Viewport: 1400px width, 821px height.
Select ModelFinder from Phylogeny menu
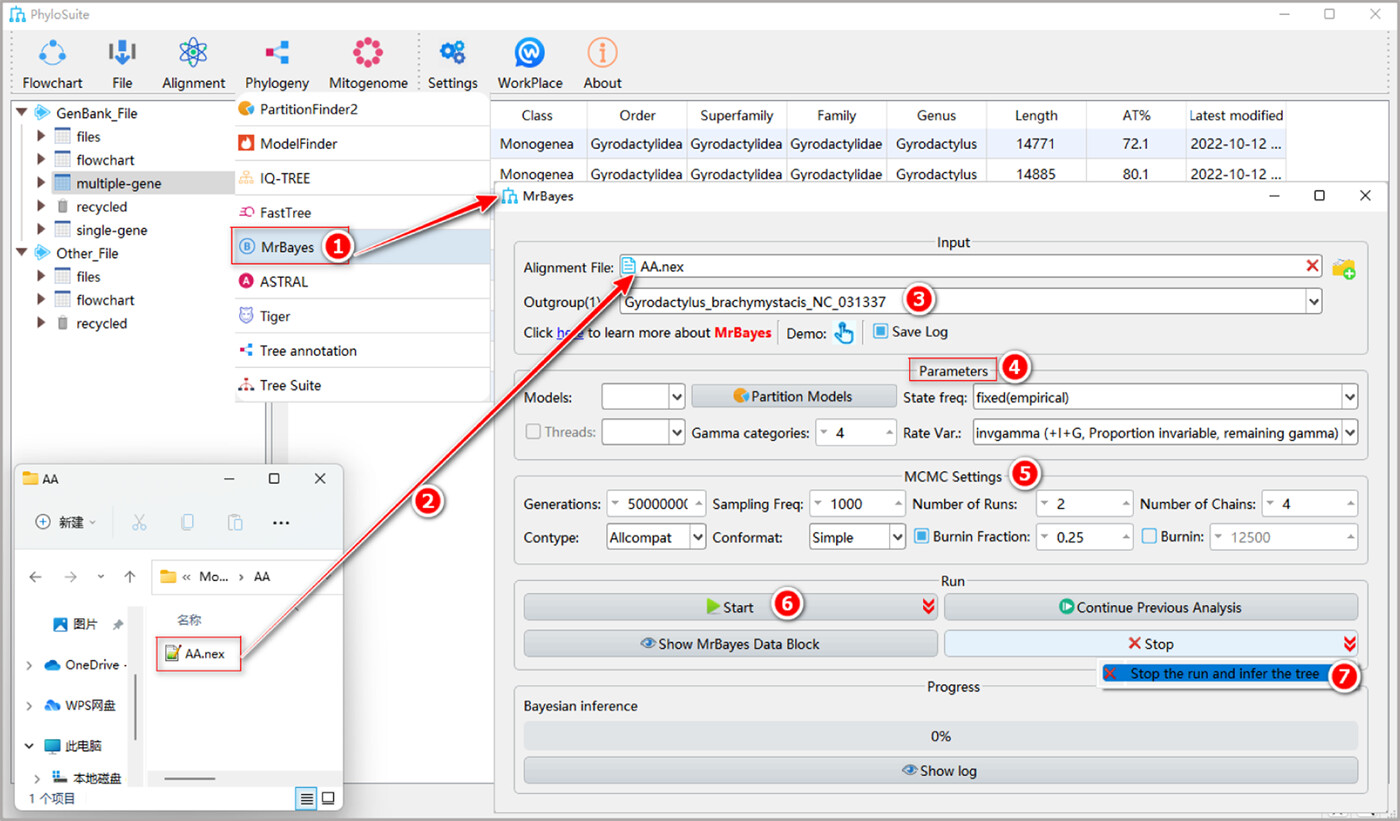pos(362,144)
